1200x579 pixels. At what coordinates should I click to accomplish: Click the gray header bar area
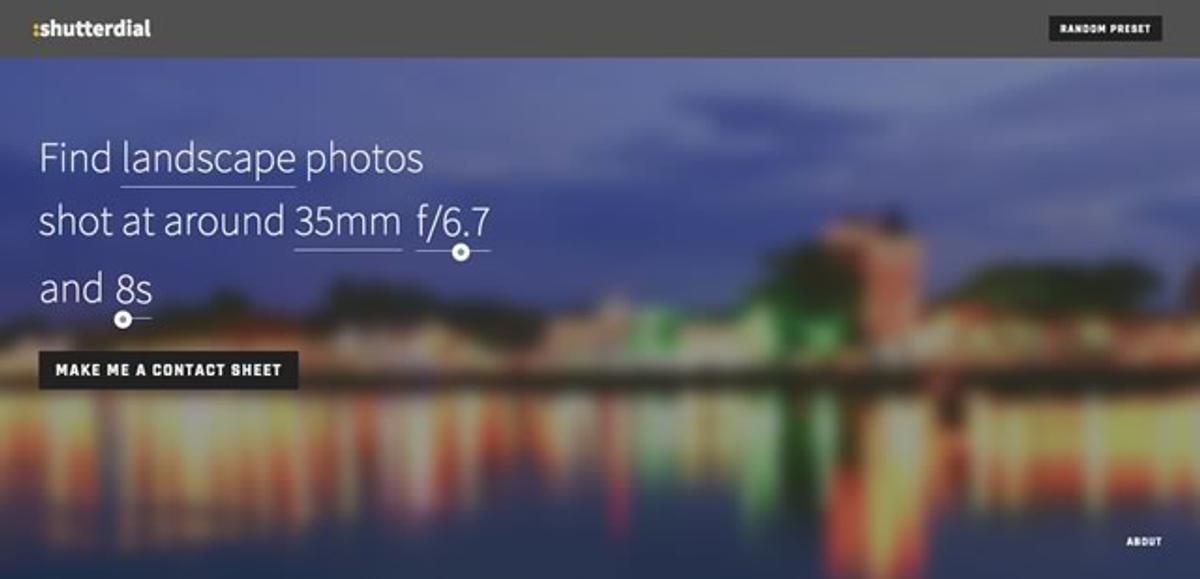point(600,28)
